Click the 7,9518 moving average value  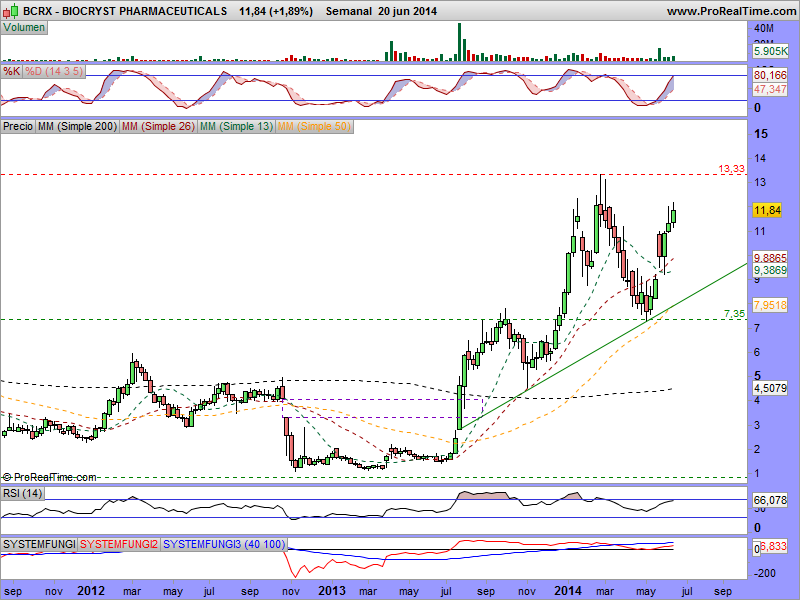pos(770,305)
